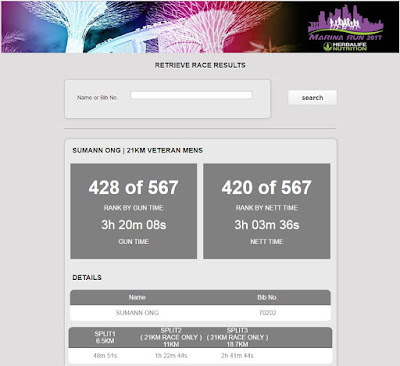Select the SUMANN ONG name cell
Viewport: 400px width, 366px height.
click(137, 313)
